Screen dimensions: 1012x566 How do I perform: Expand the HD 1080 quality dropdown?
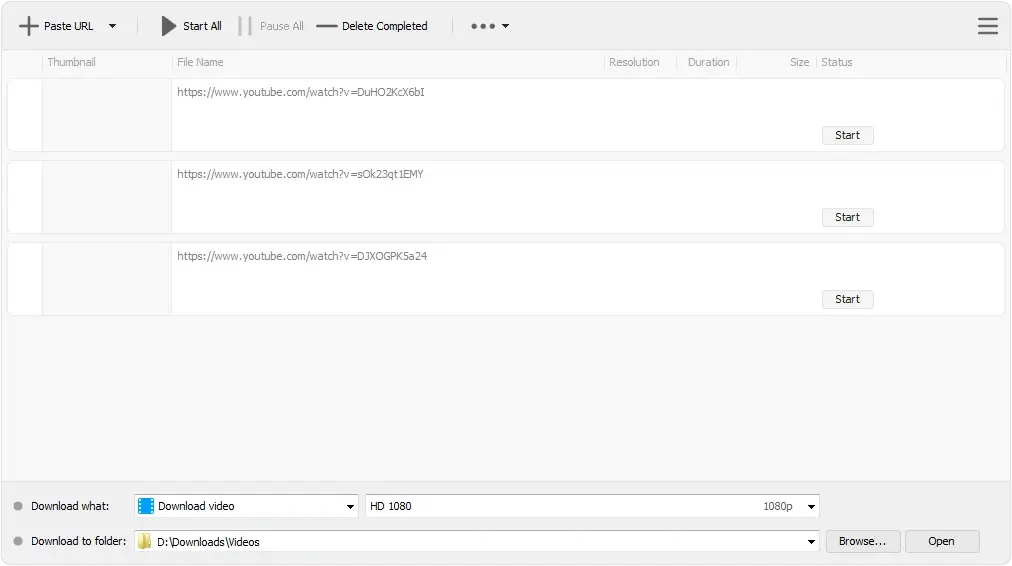(x=811, y=507)
